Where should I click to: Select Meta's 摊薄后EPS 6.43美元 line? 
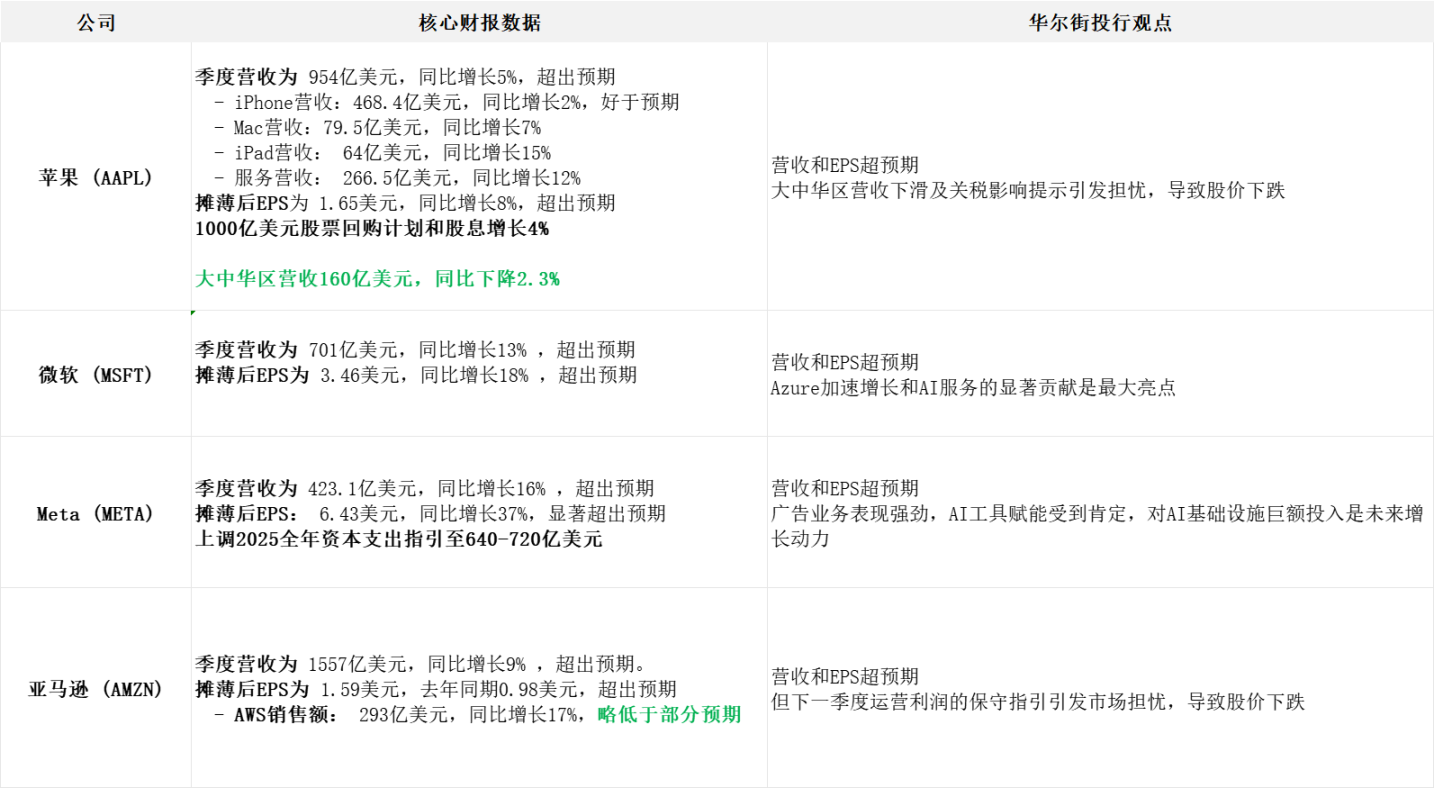coord(430,514)
